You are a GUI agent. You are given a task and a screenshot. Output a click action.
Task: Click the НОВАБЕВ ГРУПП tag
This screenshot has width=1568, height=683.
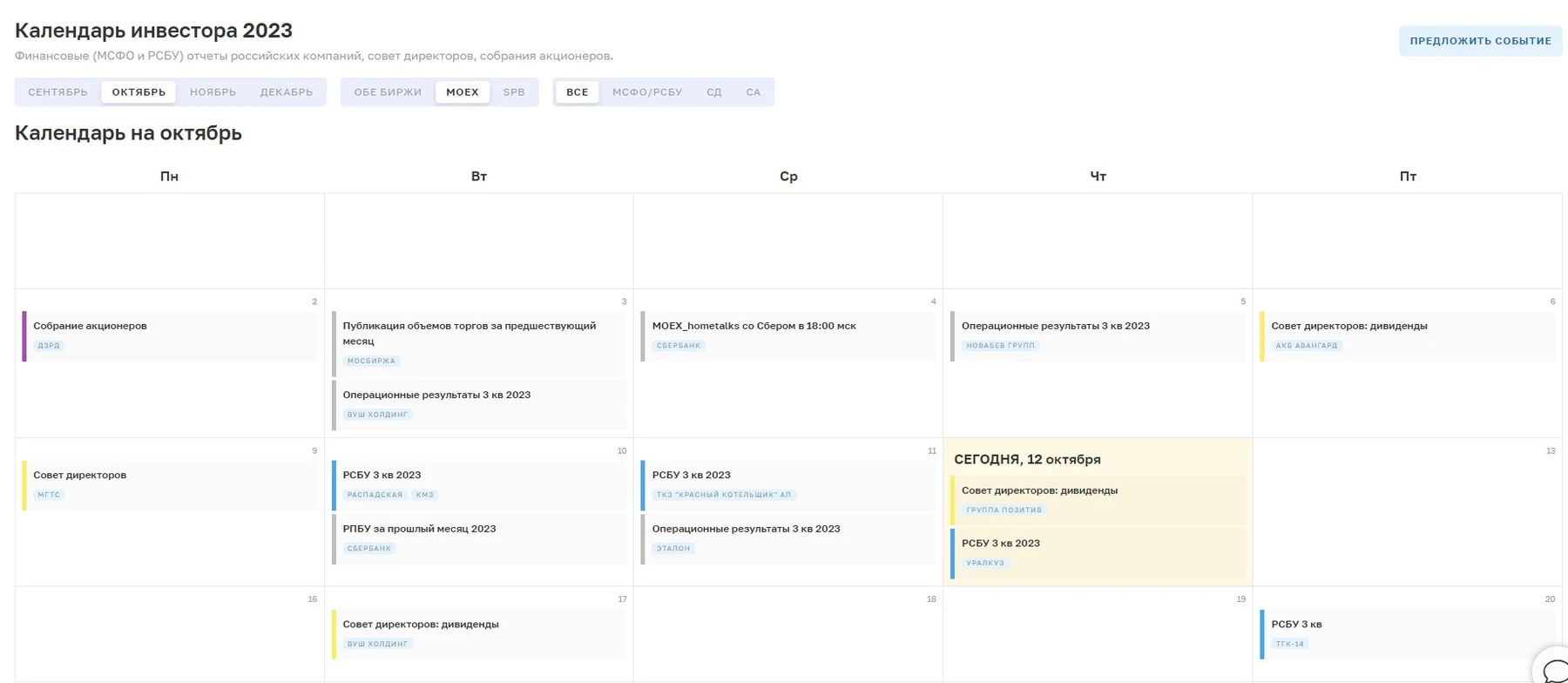(1001, 346)
